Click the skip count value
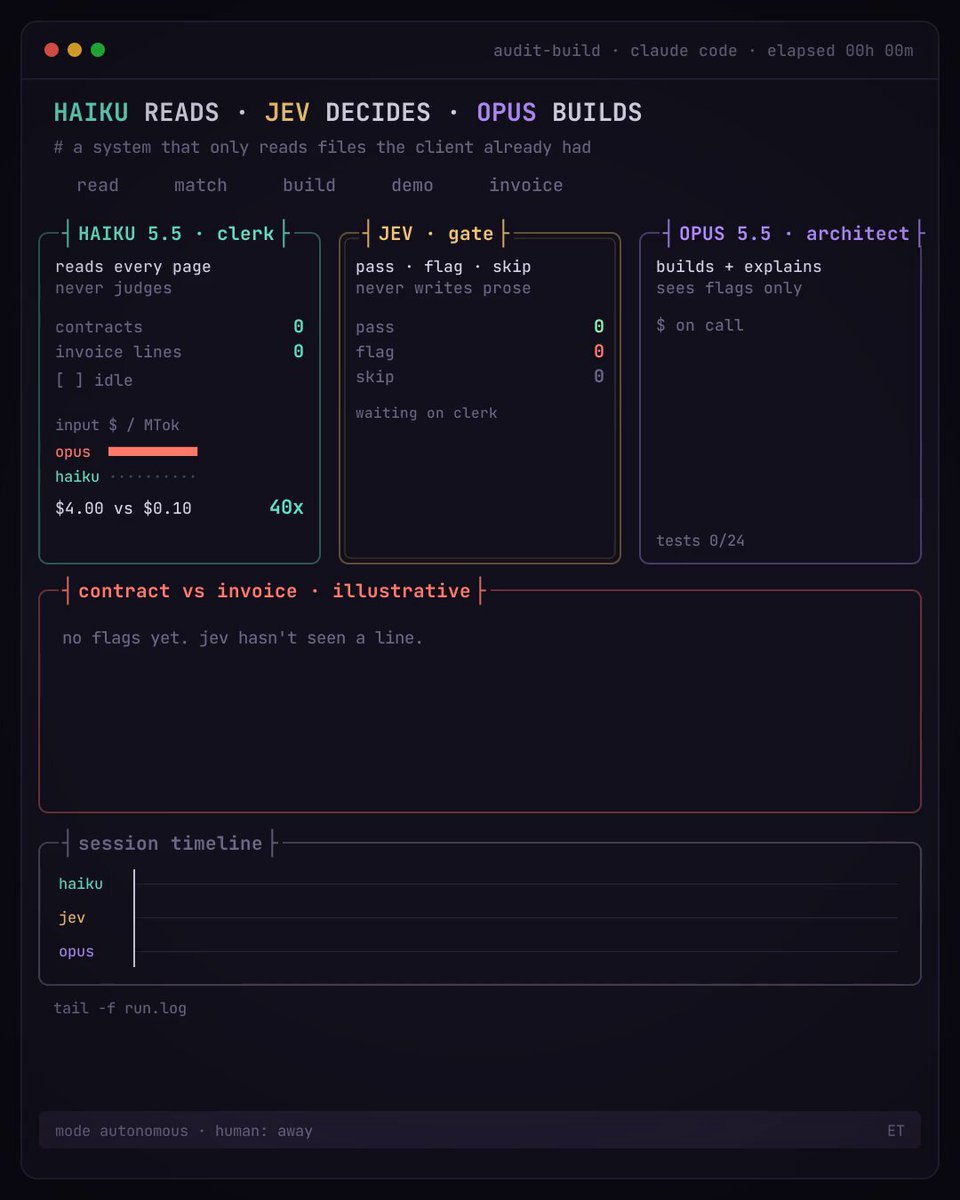This screenshot has width=960, height=1200. tap(598, 377)
